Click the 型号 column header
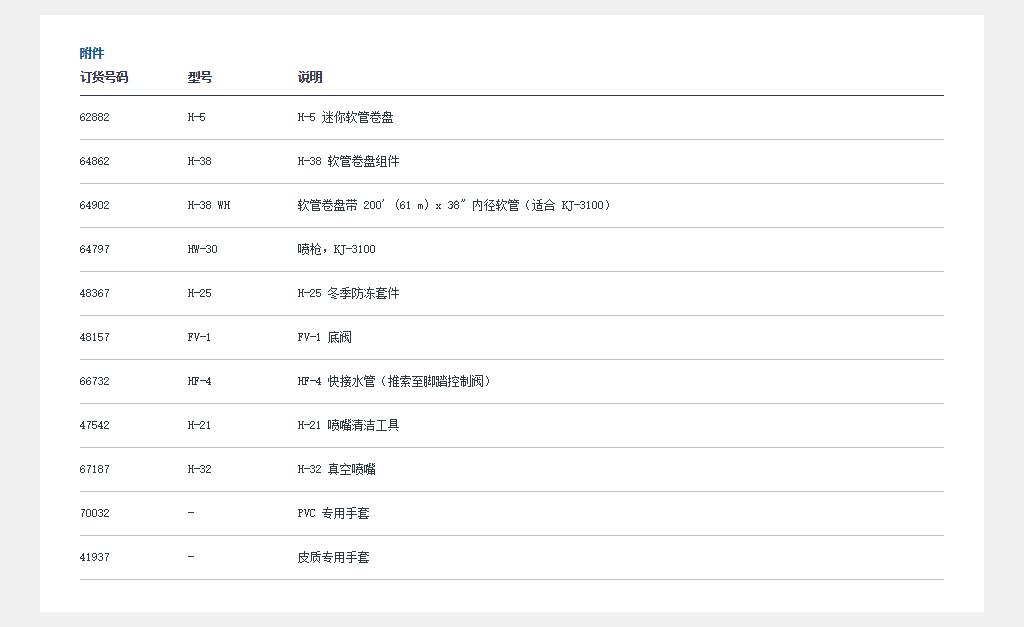 [200, 77]
